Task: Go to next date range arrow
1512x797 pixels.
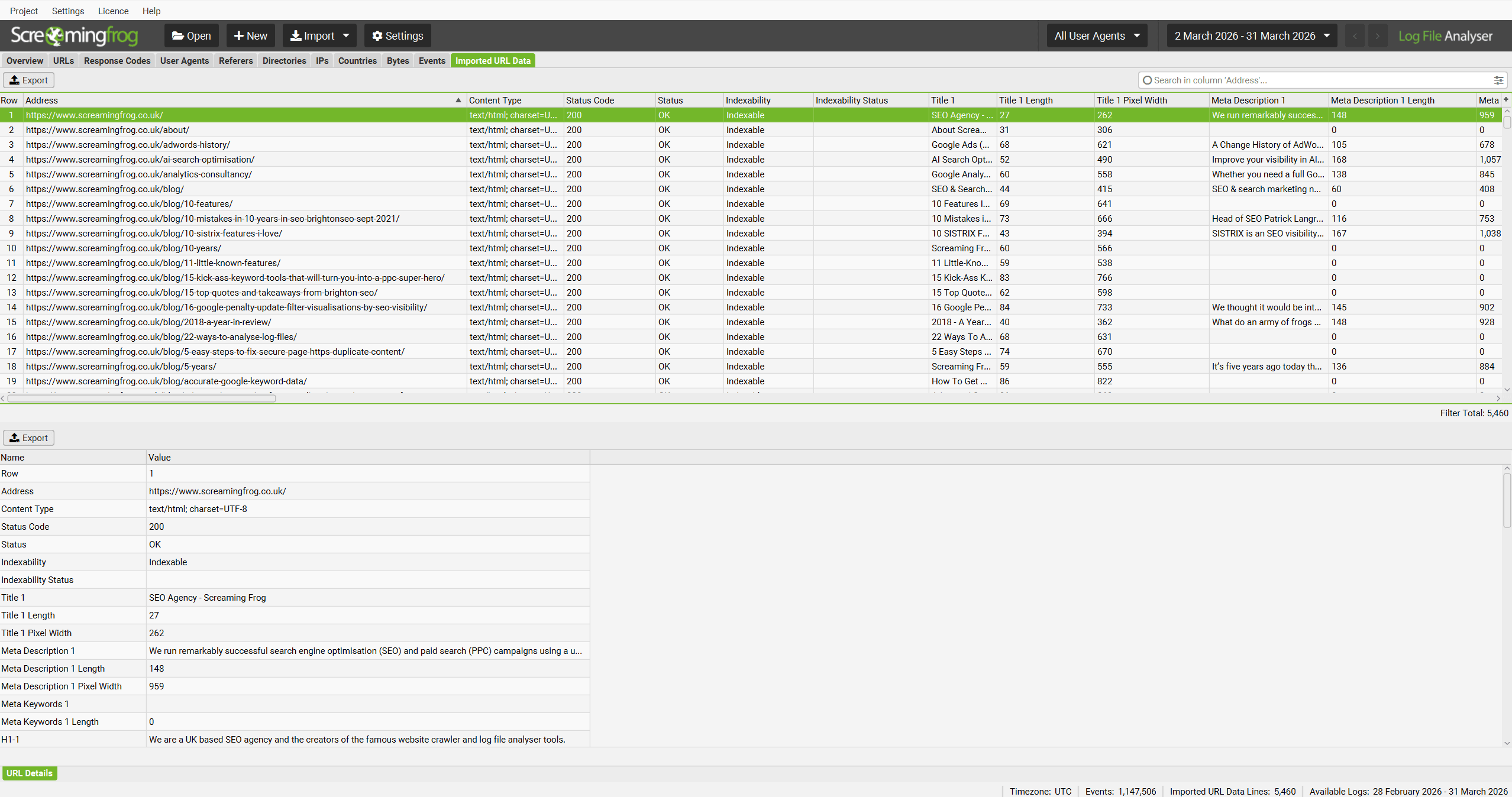Action: (x=1377, y=35)
